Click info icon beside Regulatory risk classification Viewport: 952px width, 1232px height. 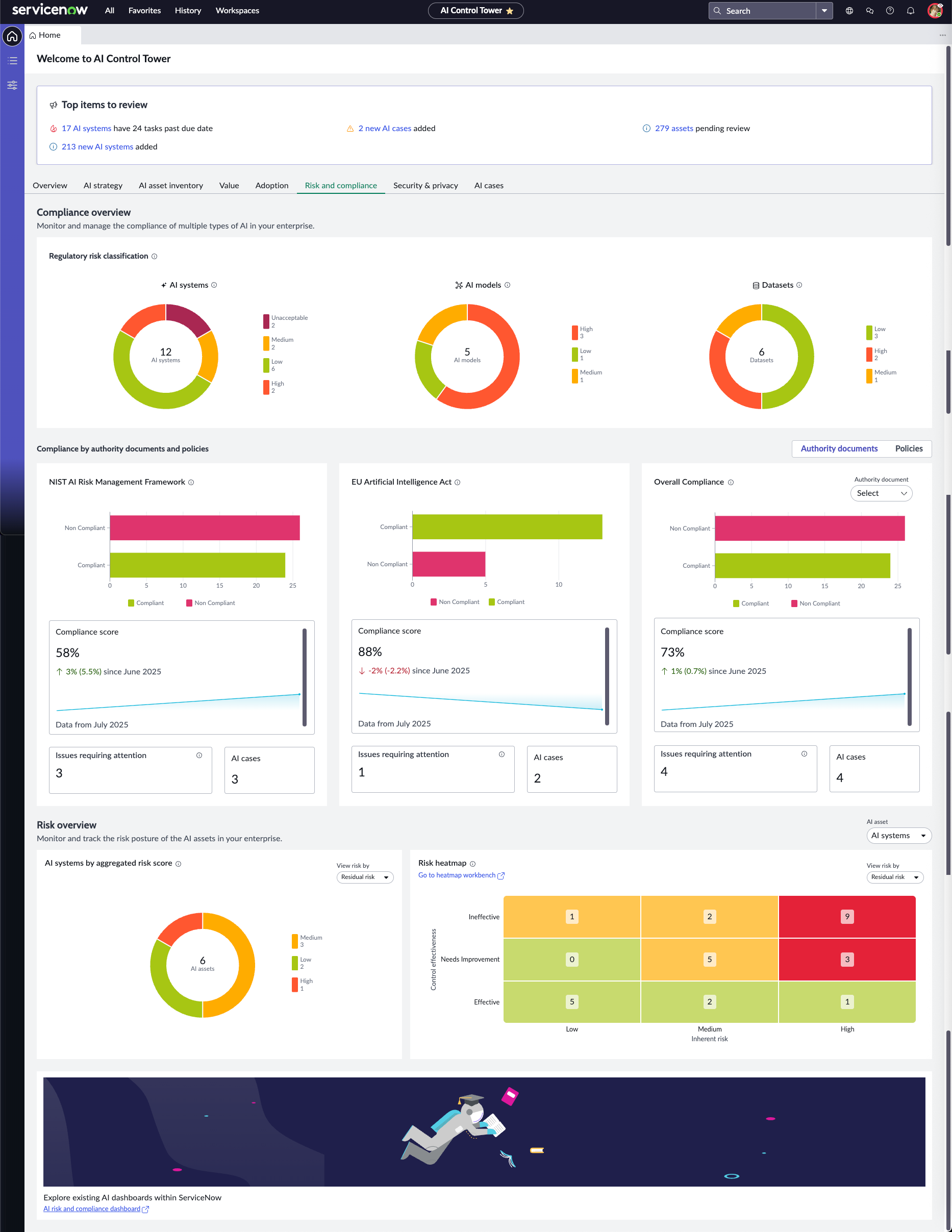pyautogui.click(x=155, y=256)
